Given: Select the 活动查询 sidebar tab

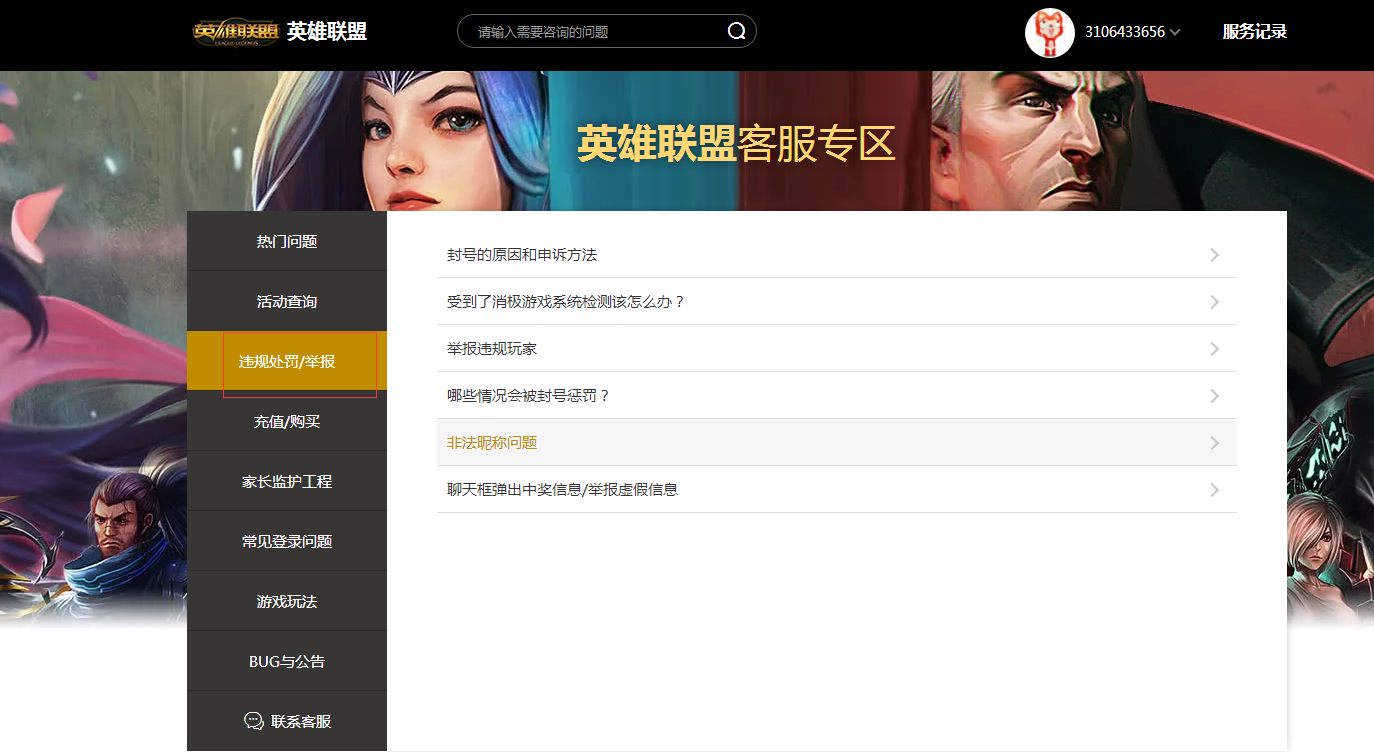Looking at the screenshot, I should 287,301.
